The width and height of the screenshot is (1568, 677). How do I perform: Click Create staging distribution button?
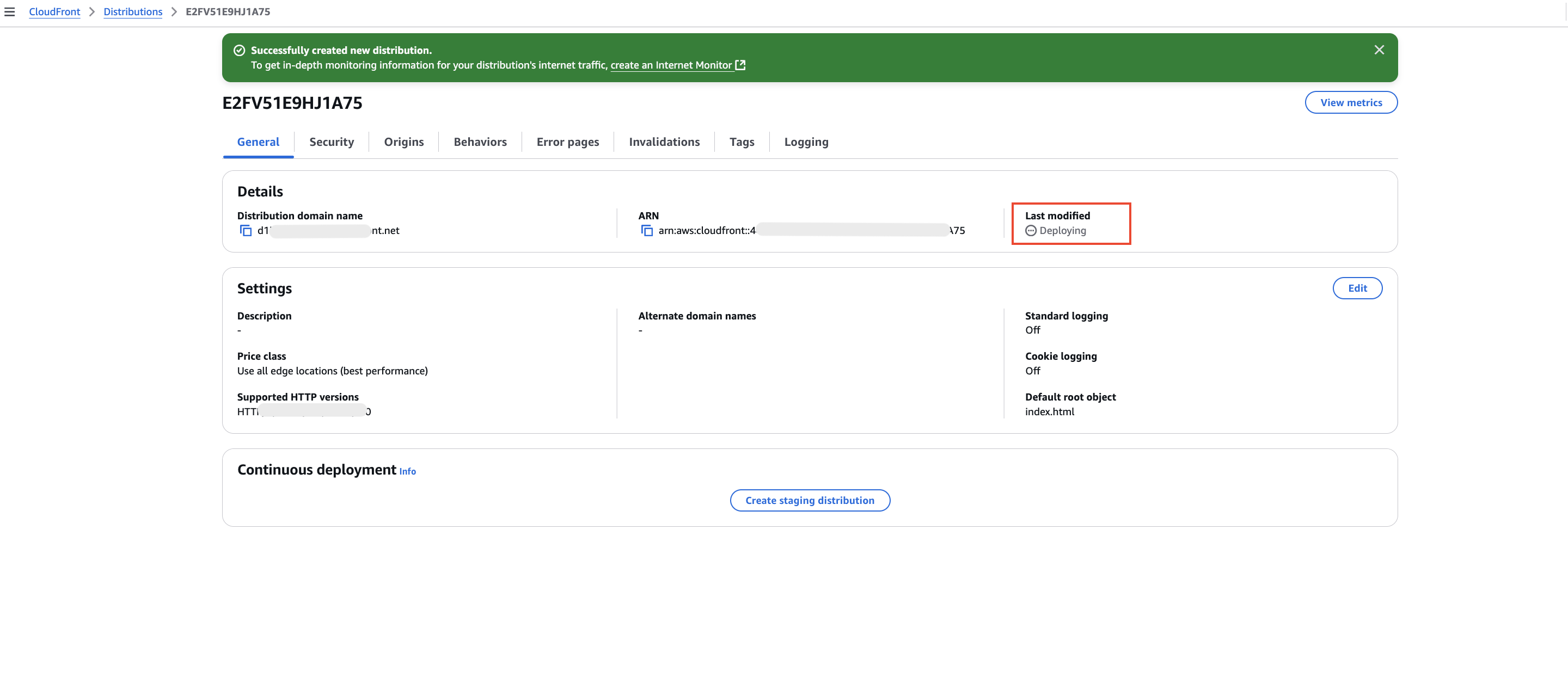(810, 501)
